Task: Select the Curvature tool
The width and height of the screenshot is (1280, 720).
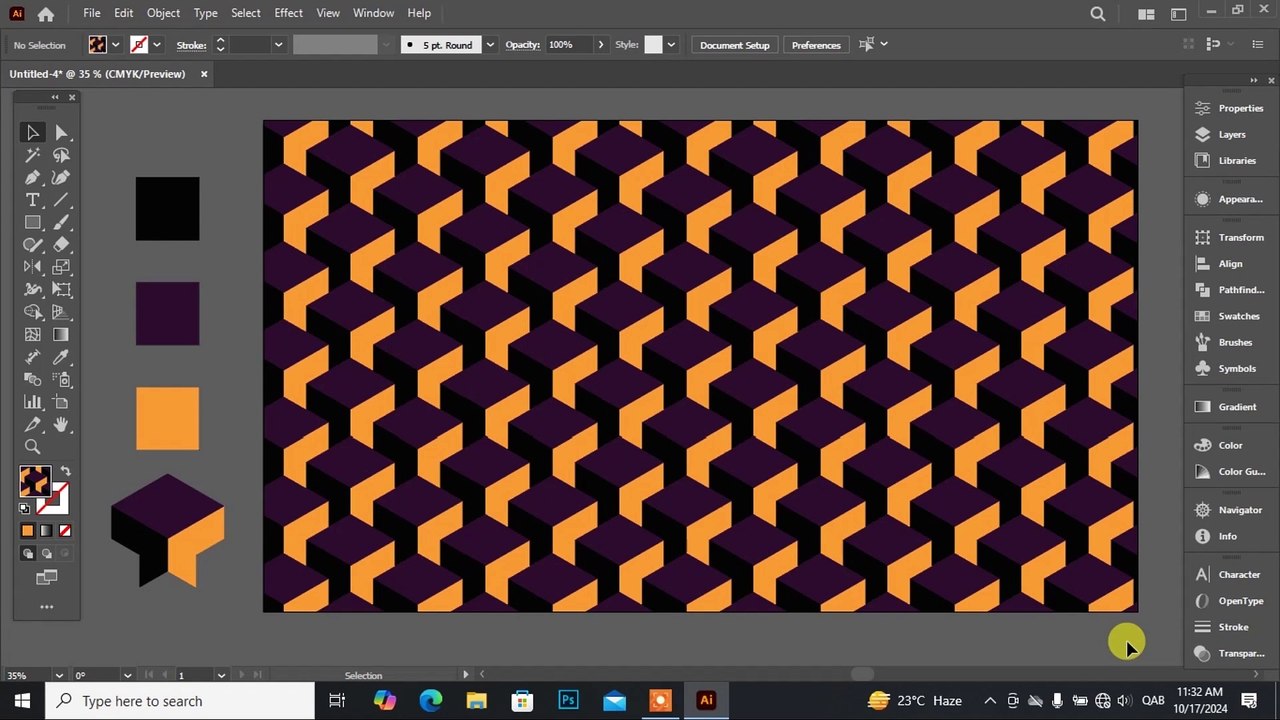Action: (x=61, y=177)
